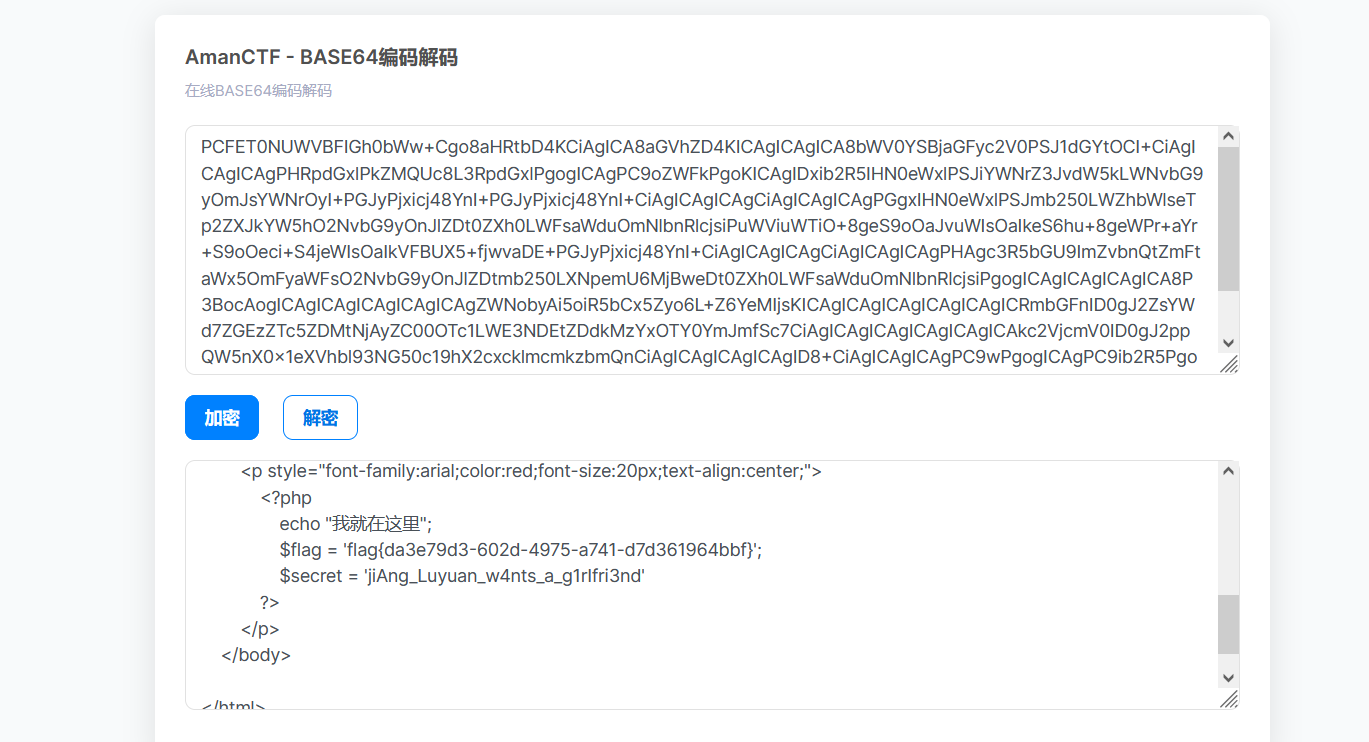Click the input box's scrollbar thumb
Viewport: 1369px width, 742px height.
[1228, 218]
